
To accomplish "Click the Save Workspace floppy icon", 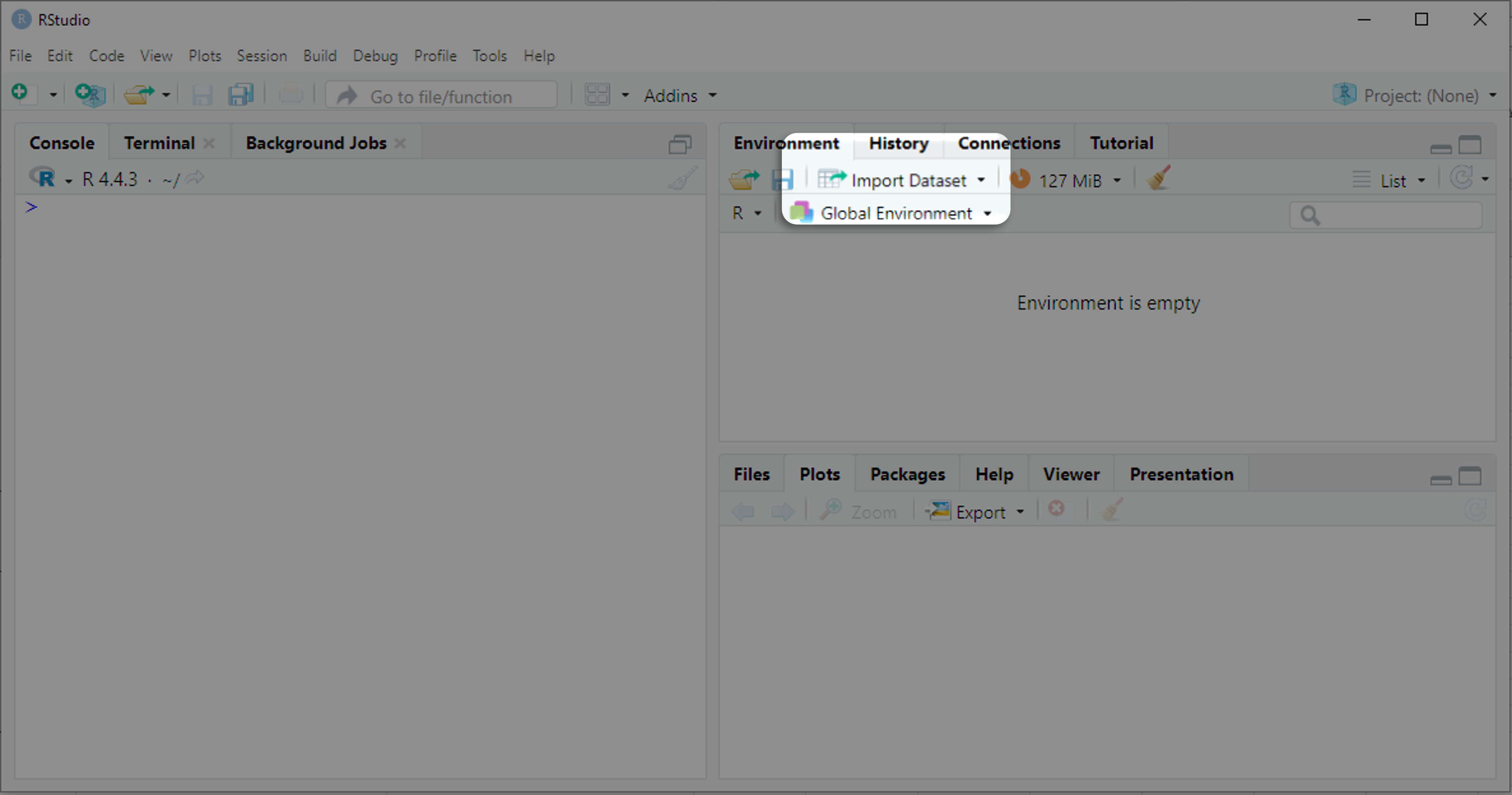I will 782,179.
